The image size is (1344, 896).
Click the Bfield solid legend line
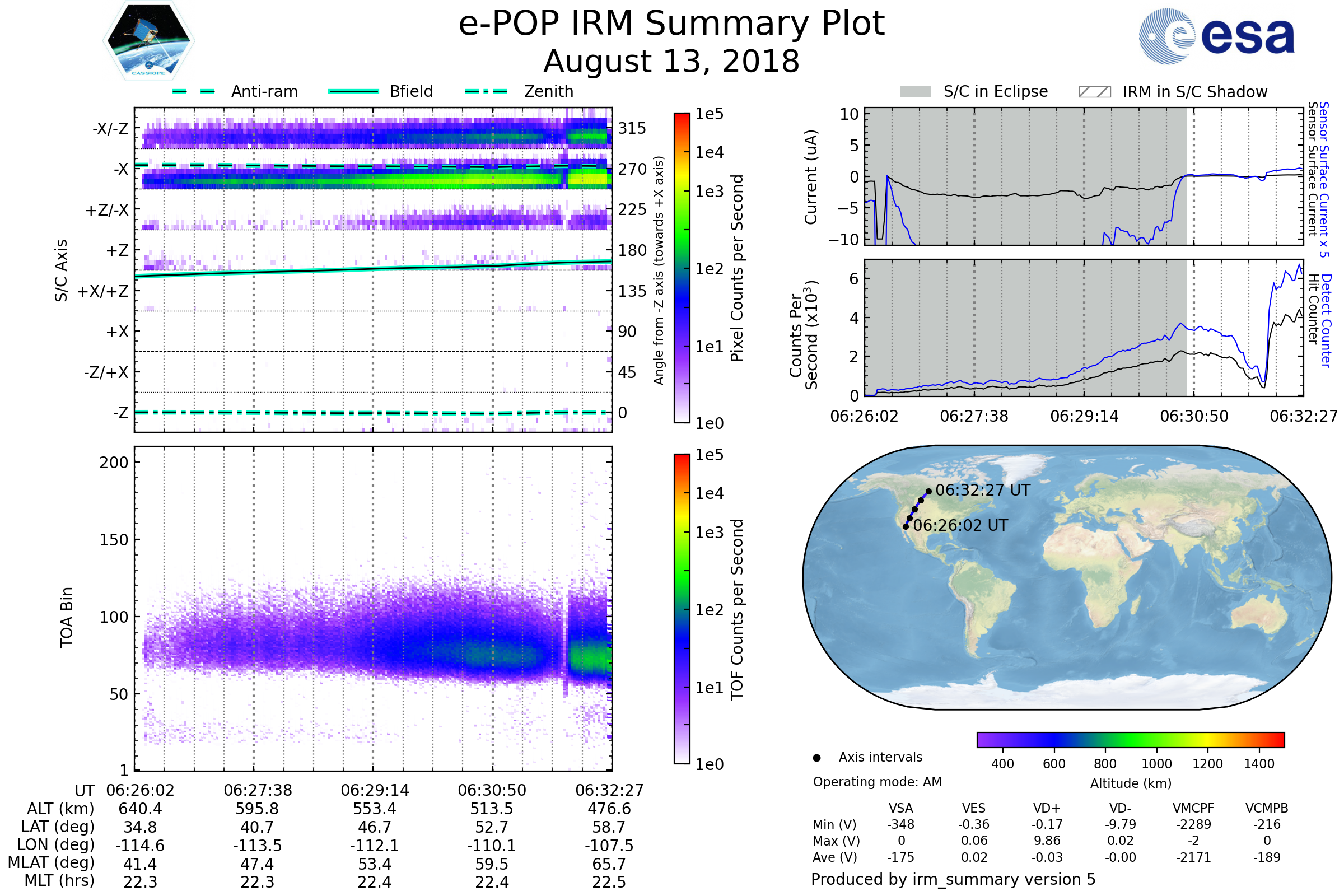pos(353,91)
